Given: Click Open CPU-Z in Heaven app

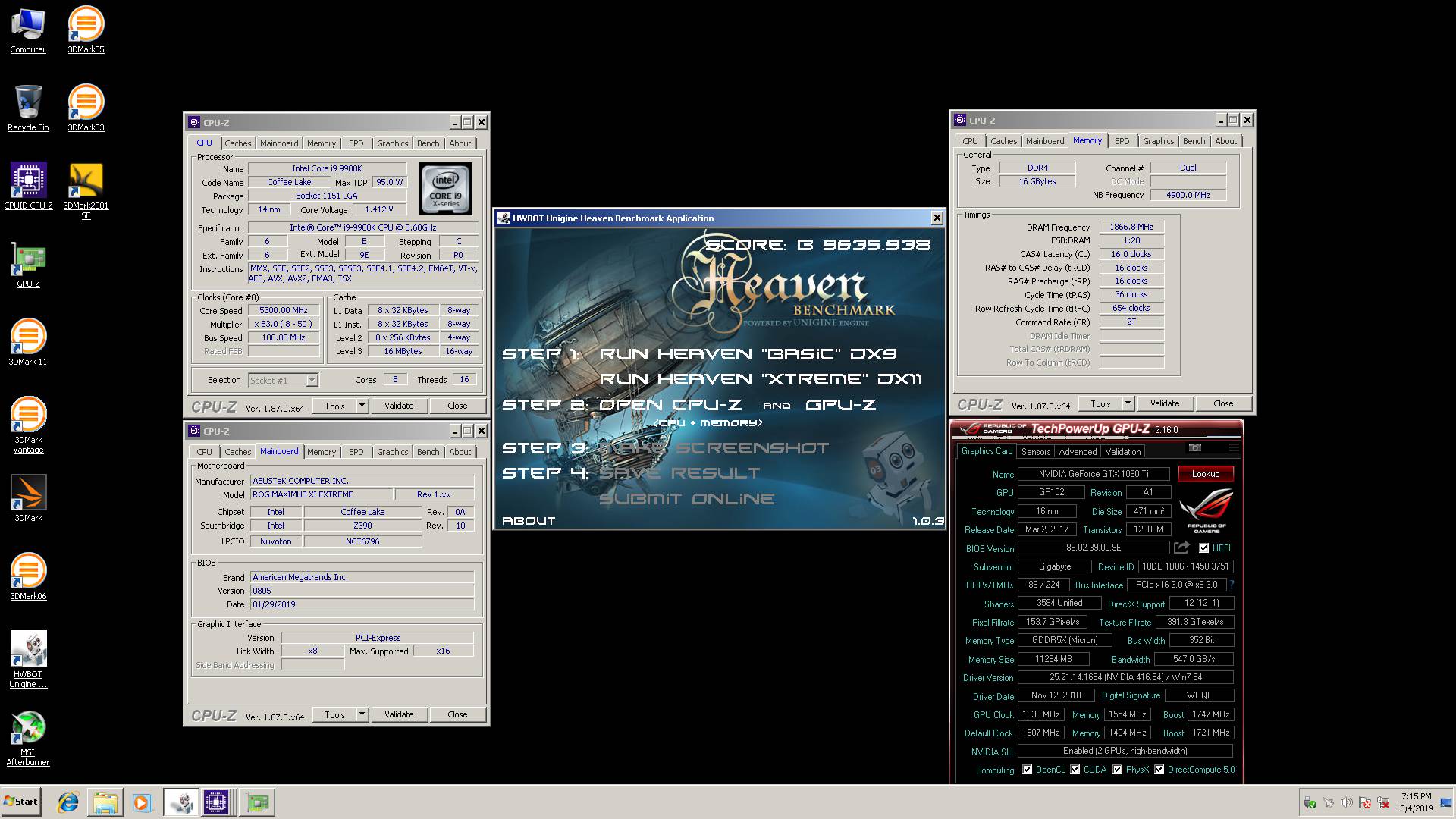Looking at the screenshot, I should pyautogui.click(x=670, y=405).
